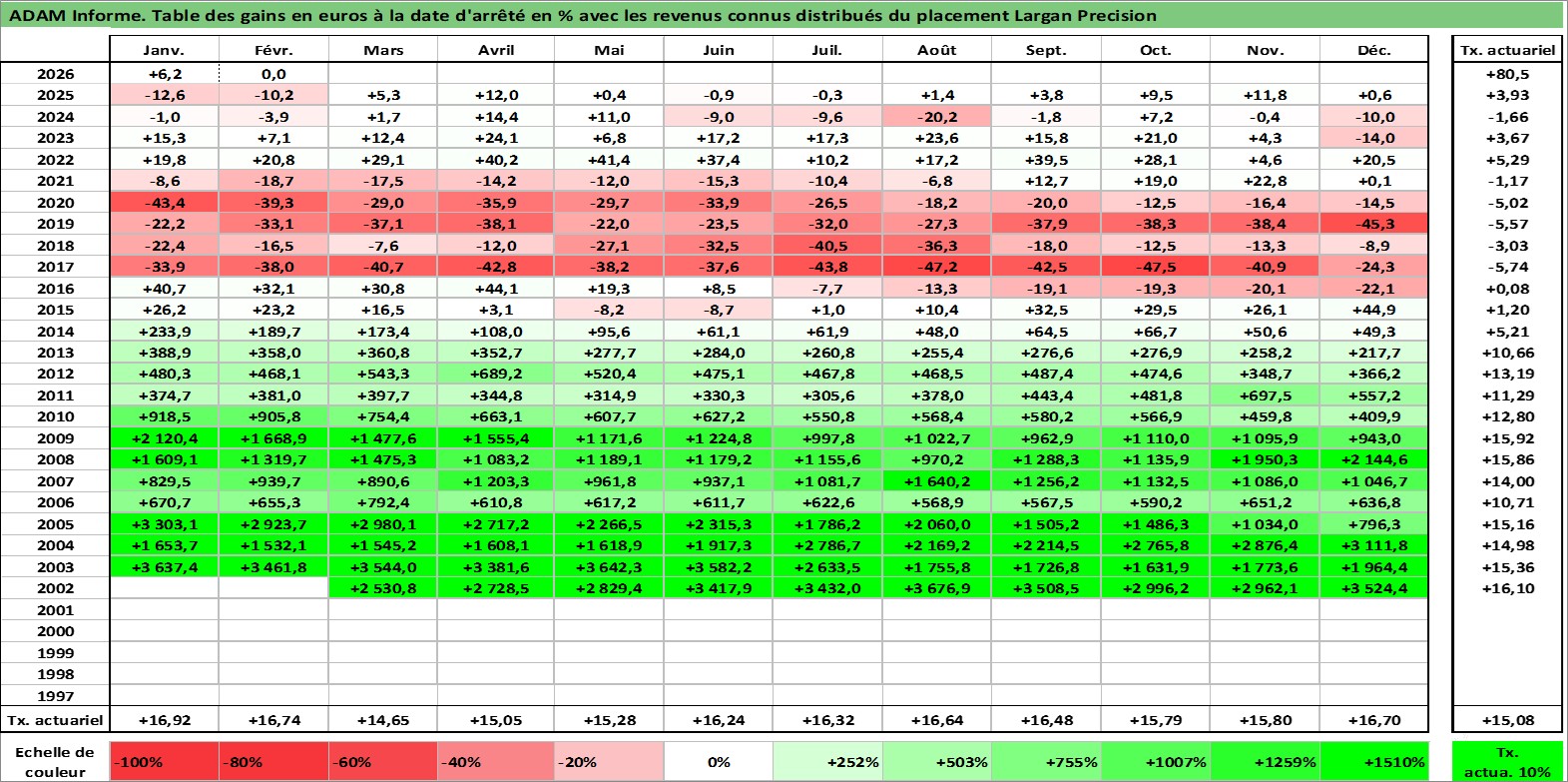Click the +503% color scale swatch
This screenshot has height=782, width=1568.
[936, 762]
